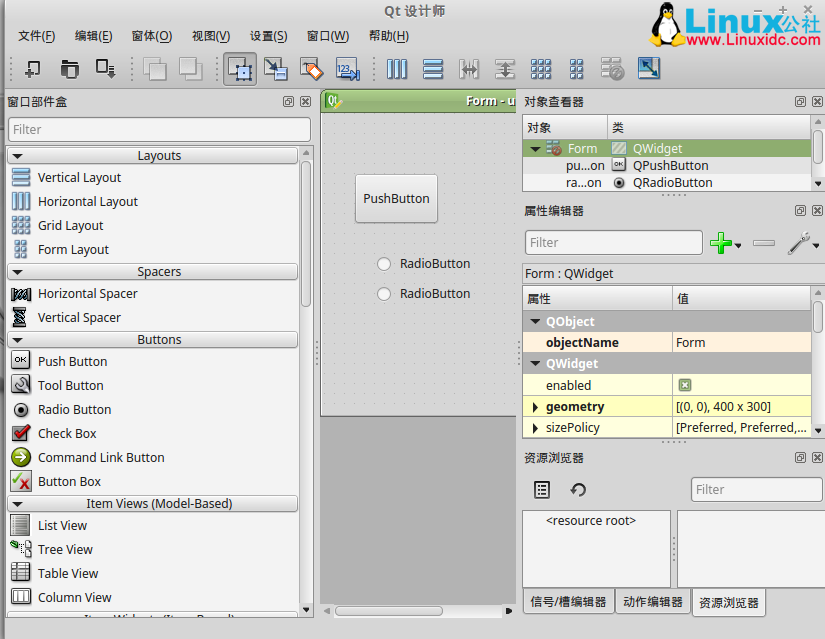Expand the geometry property

coord(535,407)
